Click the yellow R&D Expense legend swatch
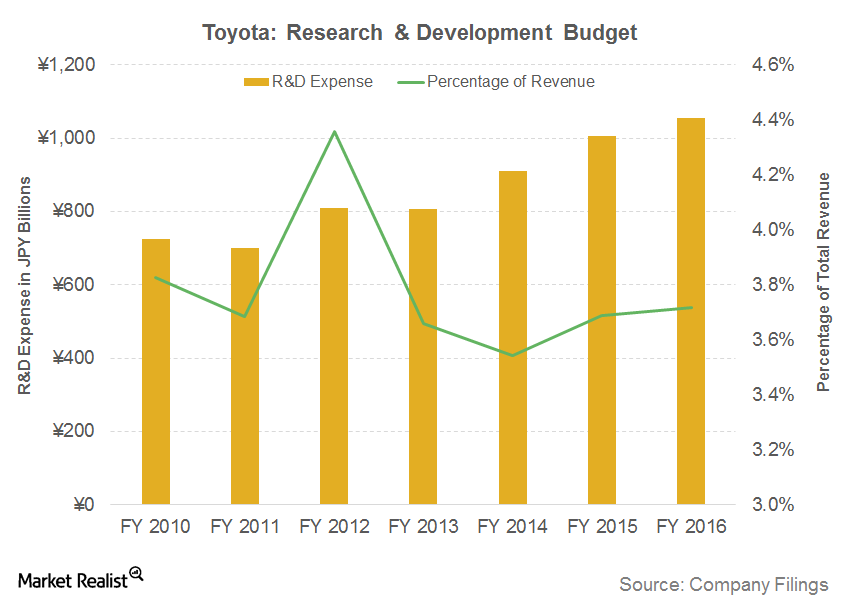Image resolution: width=845 pixels, height=601 pixels. (x=256, y=82)
